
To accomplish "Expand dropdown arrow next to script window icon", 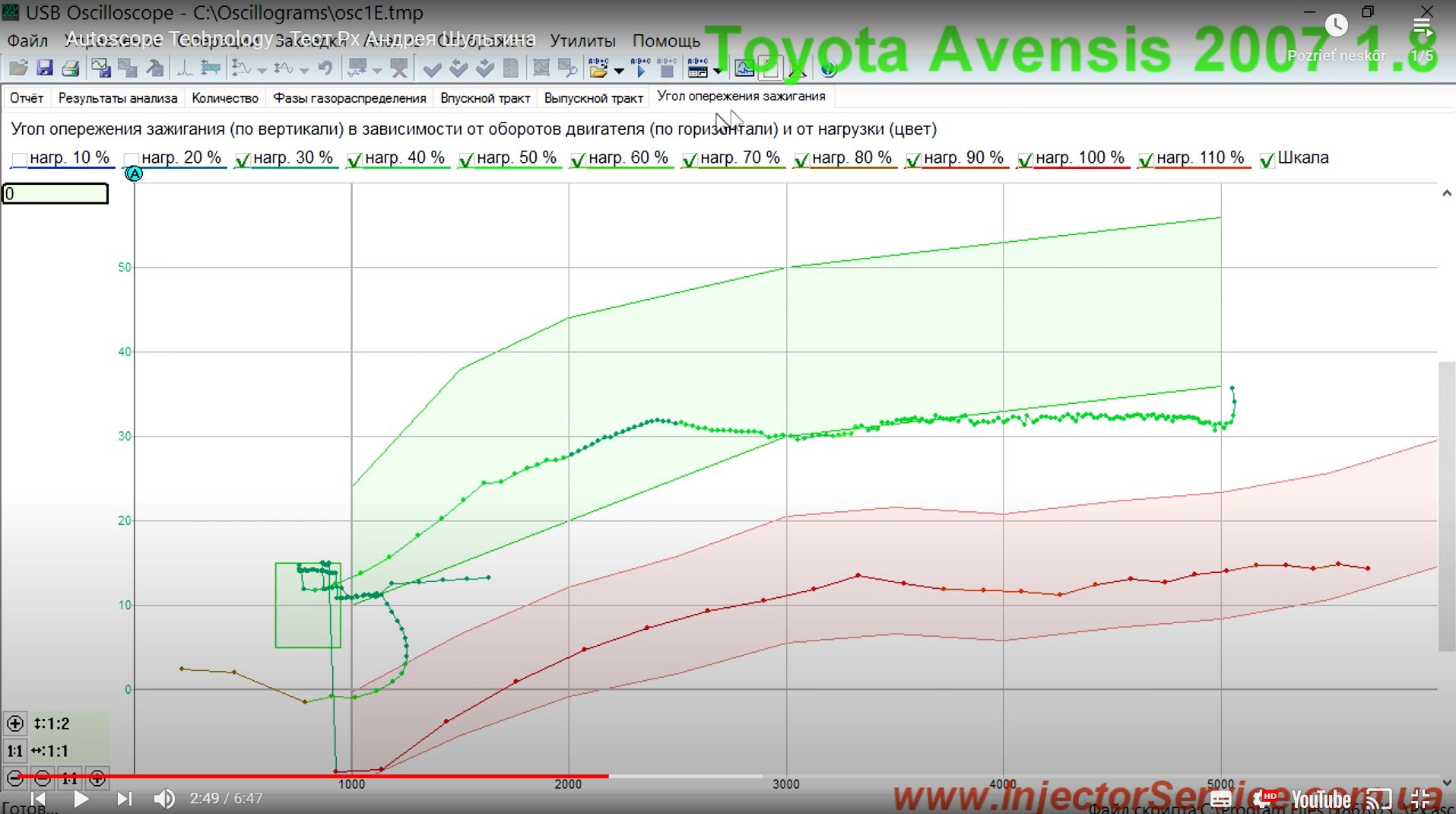I will tap(718, 71).
